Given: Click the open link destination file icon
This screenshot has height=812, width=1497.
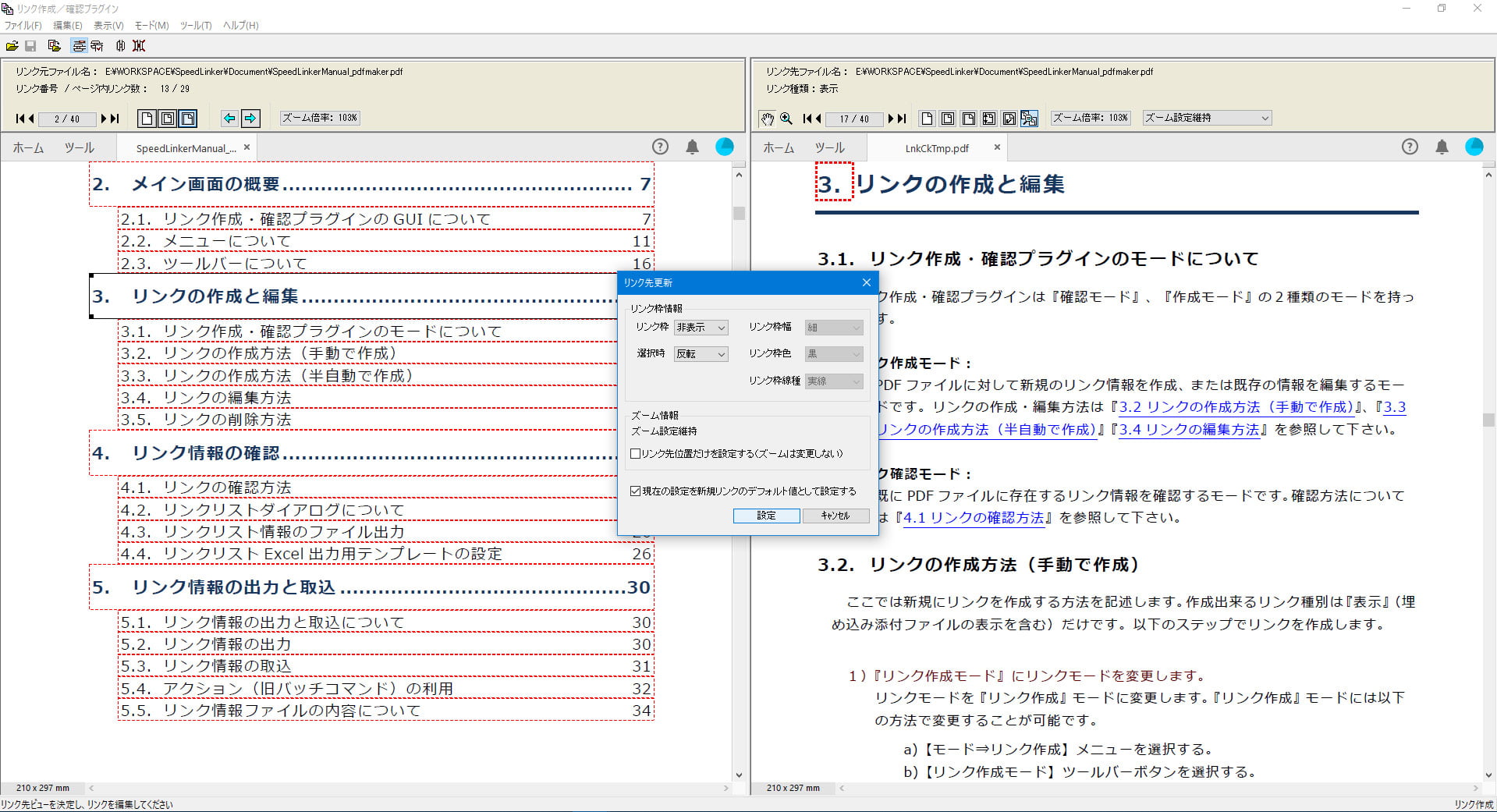Looking at the screenshot, I should [54, 46].
